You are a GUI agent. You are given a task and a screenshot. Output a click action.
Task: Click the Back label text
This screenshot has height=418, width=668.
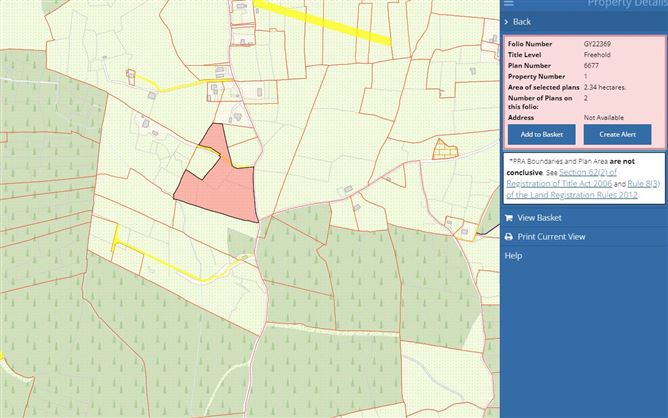pos(522,21)
